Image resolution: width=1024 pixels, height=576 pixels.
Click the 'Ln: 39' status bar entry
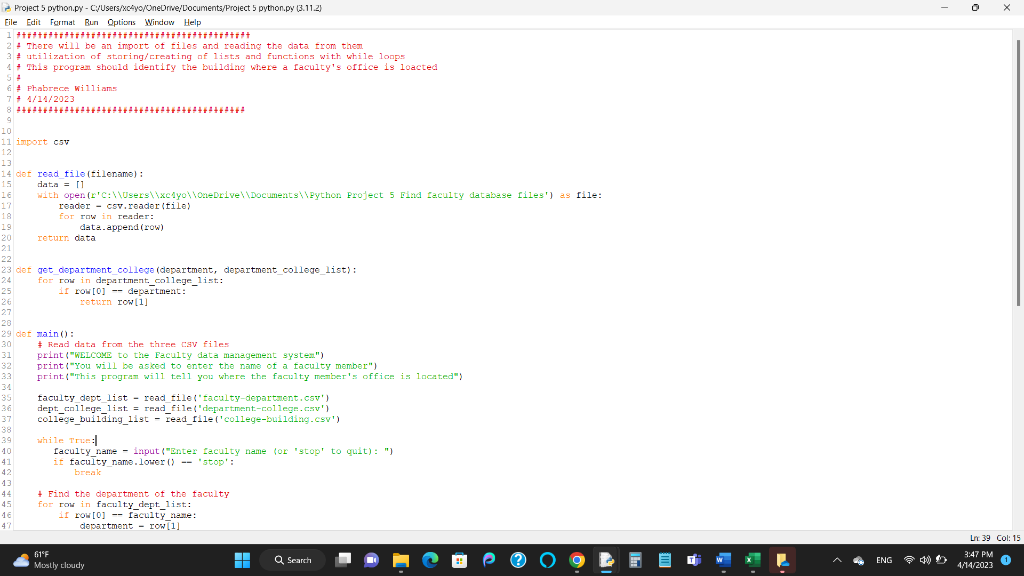click(980, 538)
